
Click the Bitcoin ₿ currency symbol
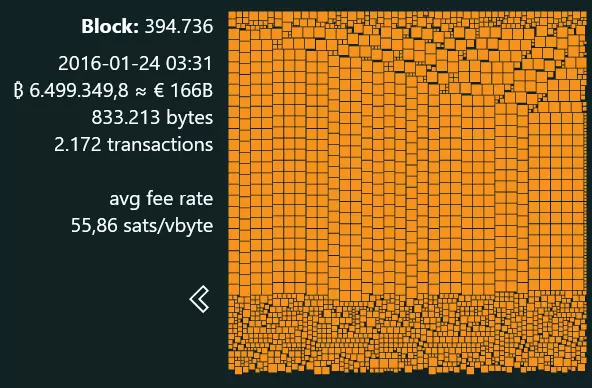[18, 91]
